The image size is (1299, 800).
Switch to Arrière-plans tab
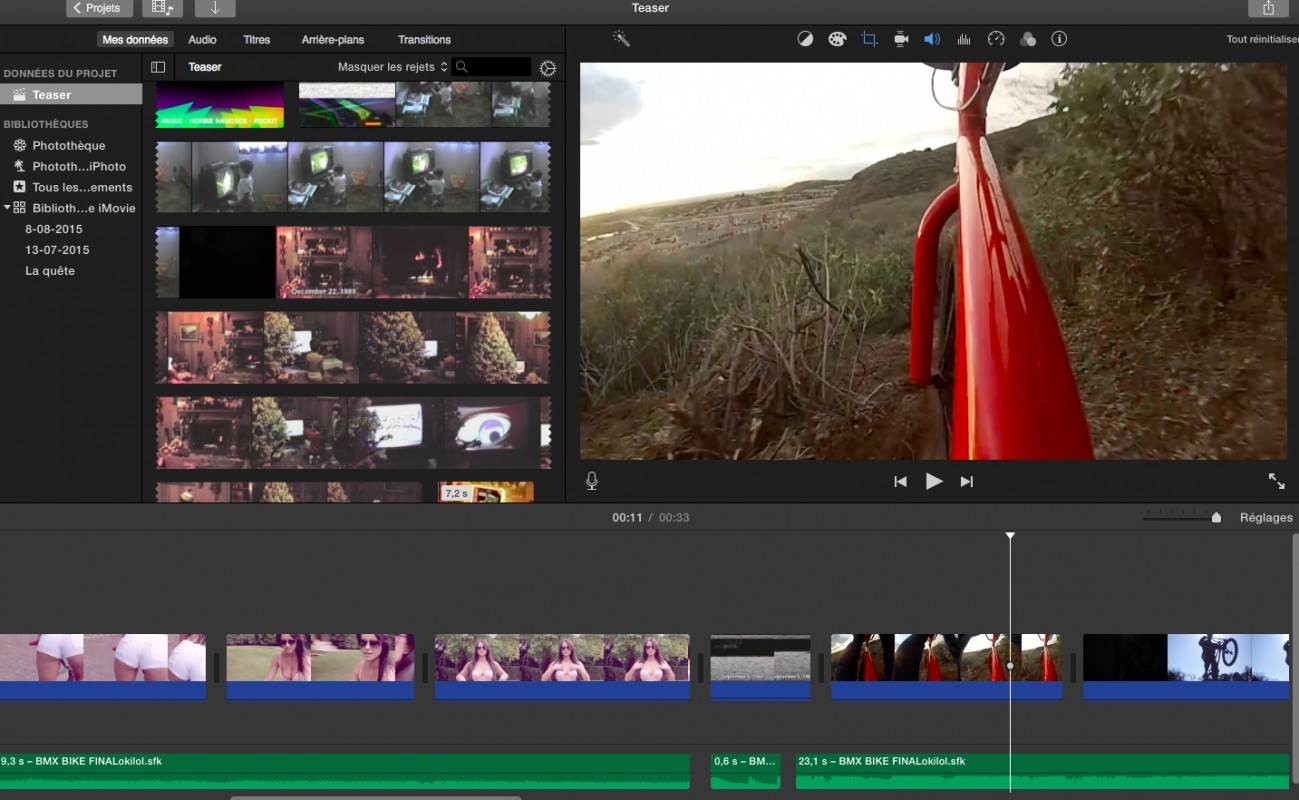[x=333, y=40]
